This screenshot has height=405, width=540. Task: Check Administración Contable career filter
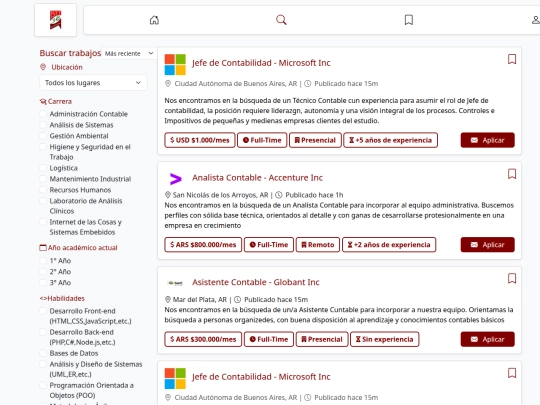(x=43, y=114)
